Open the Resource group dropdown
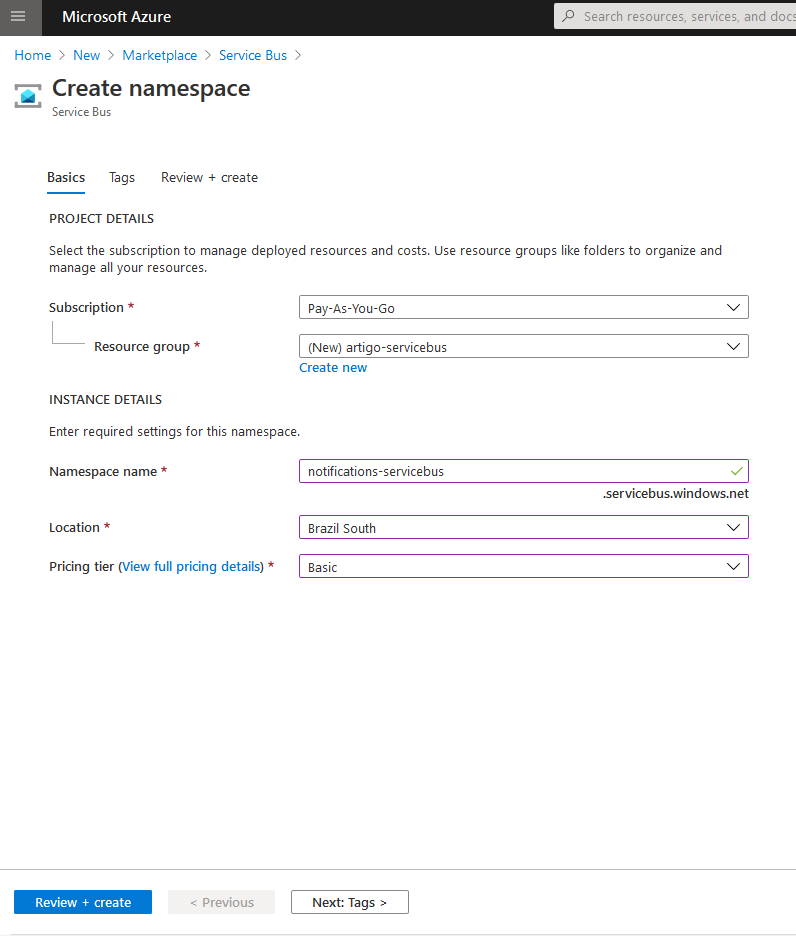796x936 pixels. pos(524,347)
